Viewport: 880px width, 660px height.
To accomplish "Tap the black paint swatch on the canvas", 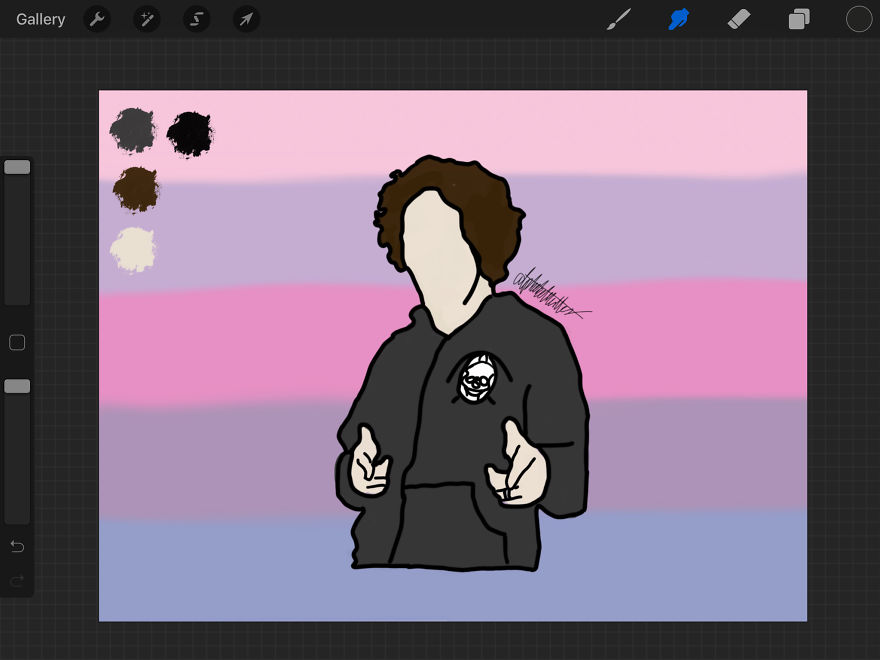I will pyautogui.click(x=190, y=131).
